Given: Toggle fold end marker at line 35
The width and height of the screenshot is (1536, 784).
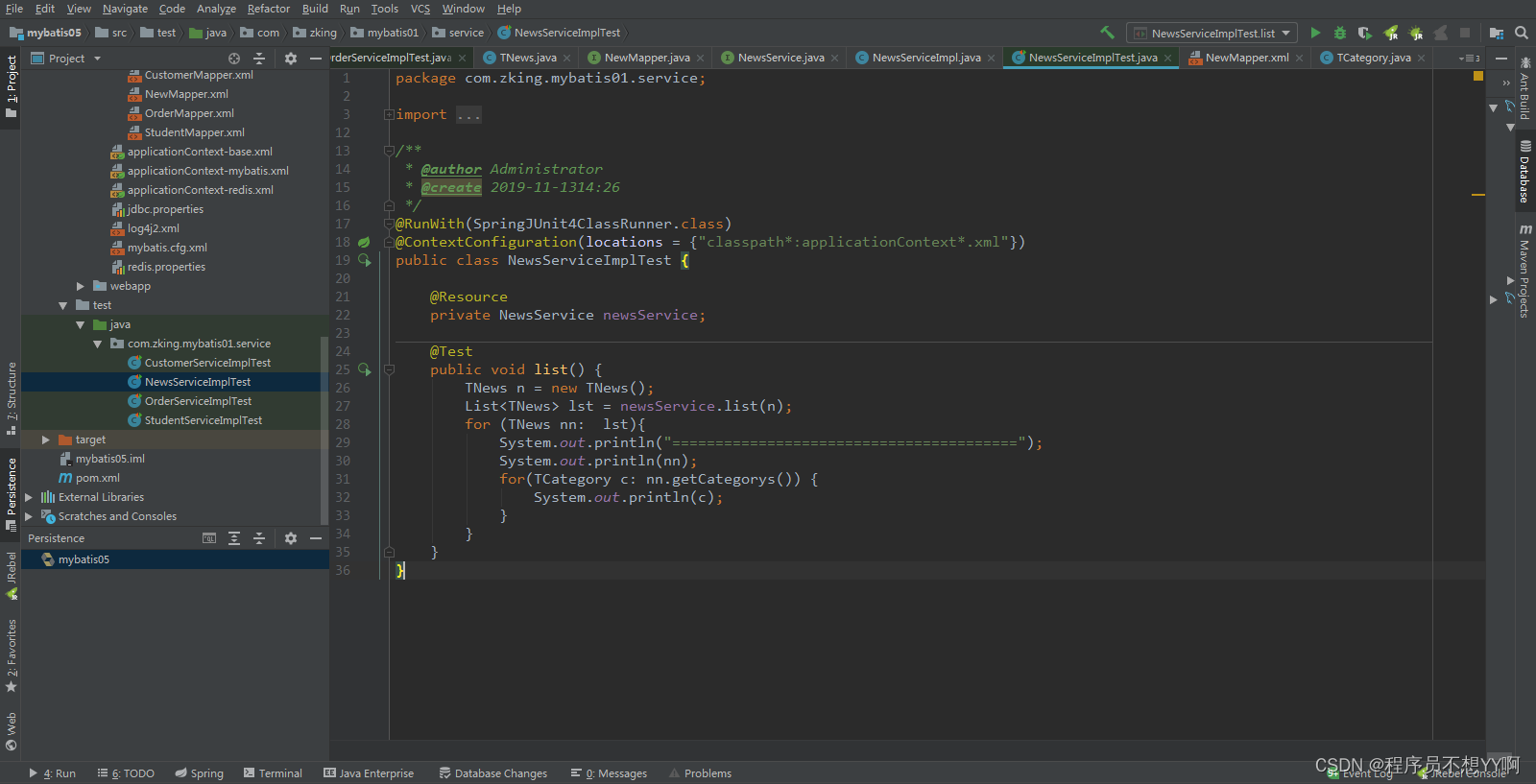Looking at the screenshot, I should click(389, 552).
